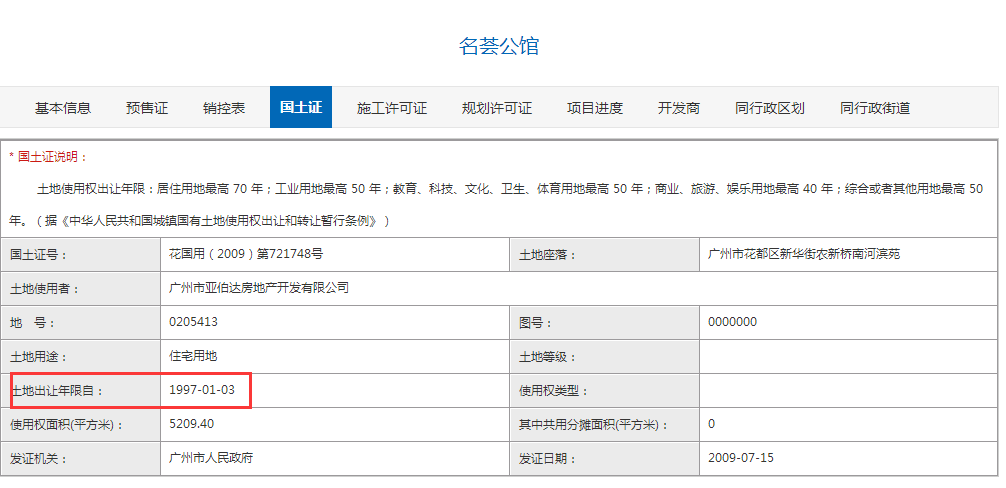Viewport: 1006px width, 488px height.
Task: Click the 土地等级 label cell
Action: point(605,357)
